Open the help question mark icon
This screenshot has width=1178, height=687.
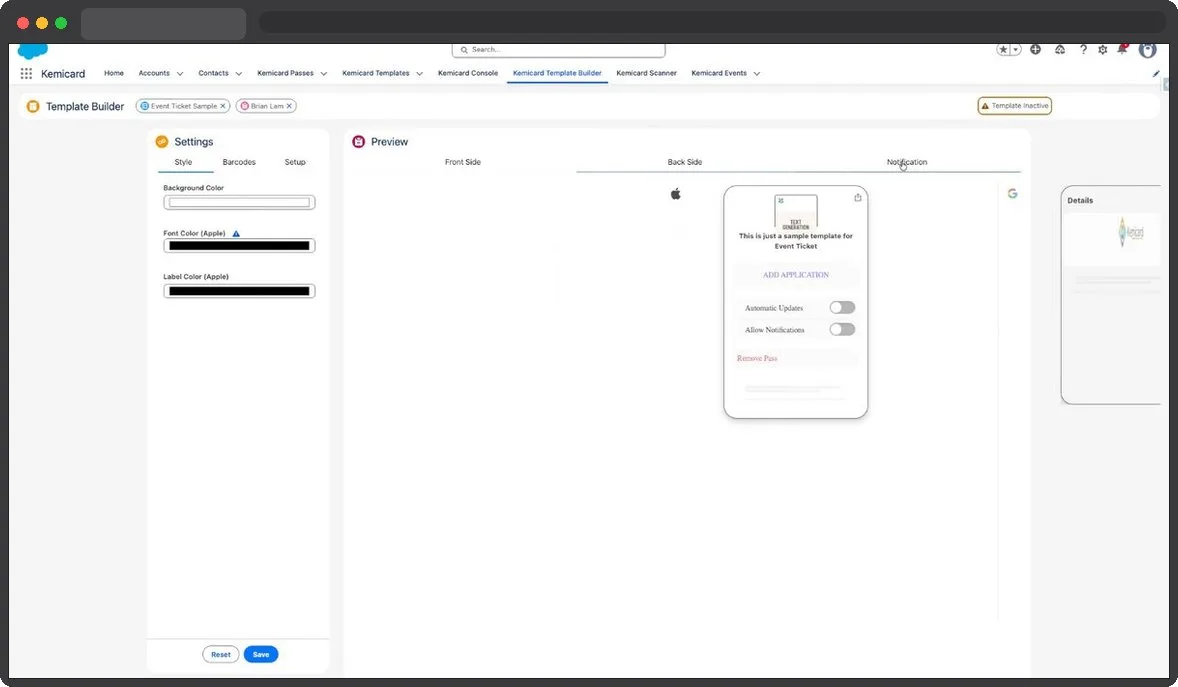[1083, 50]
